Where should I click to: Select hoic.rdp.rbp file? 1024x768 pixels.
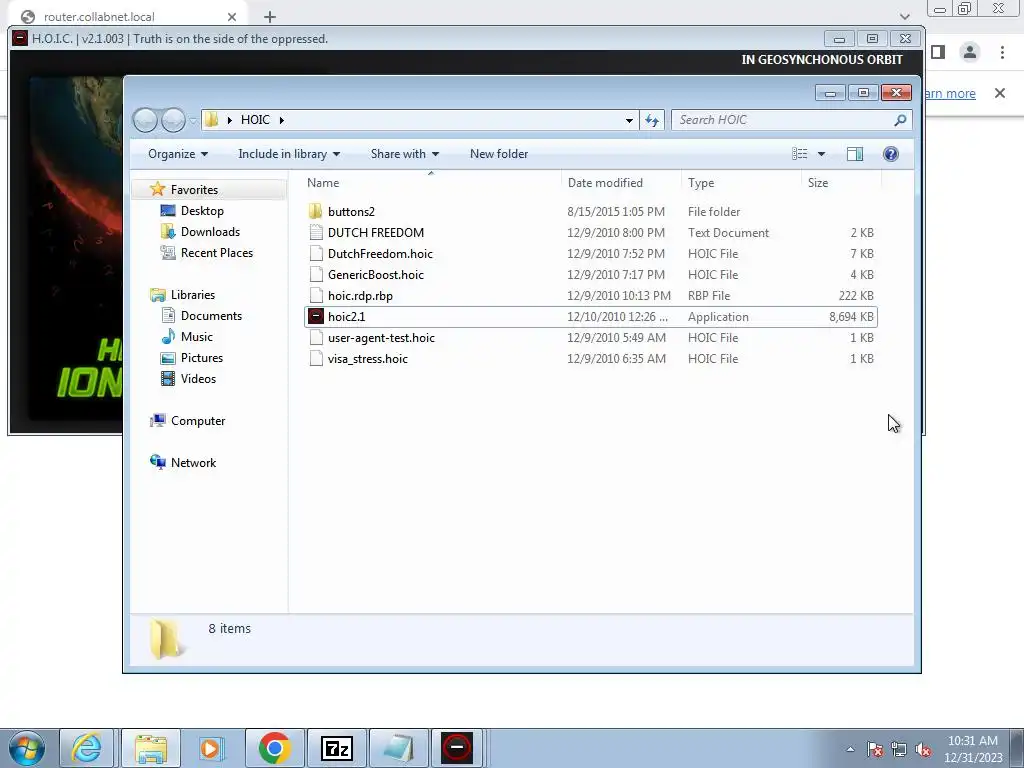click(360, 295)
